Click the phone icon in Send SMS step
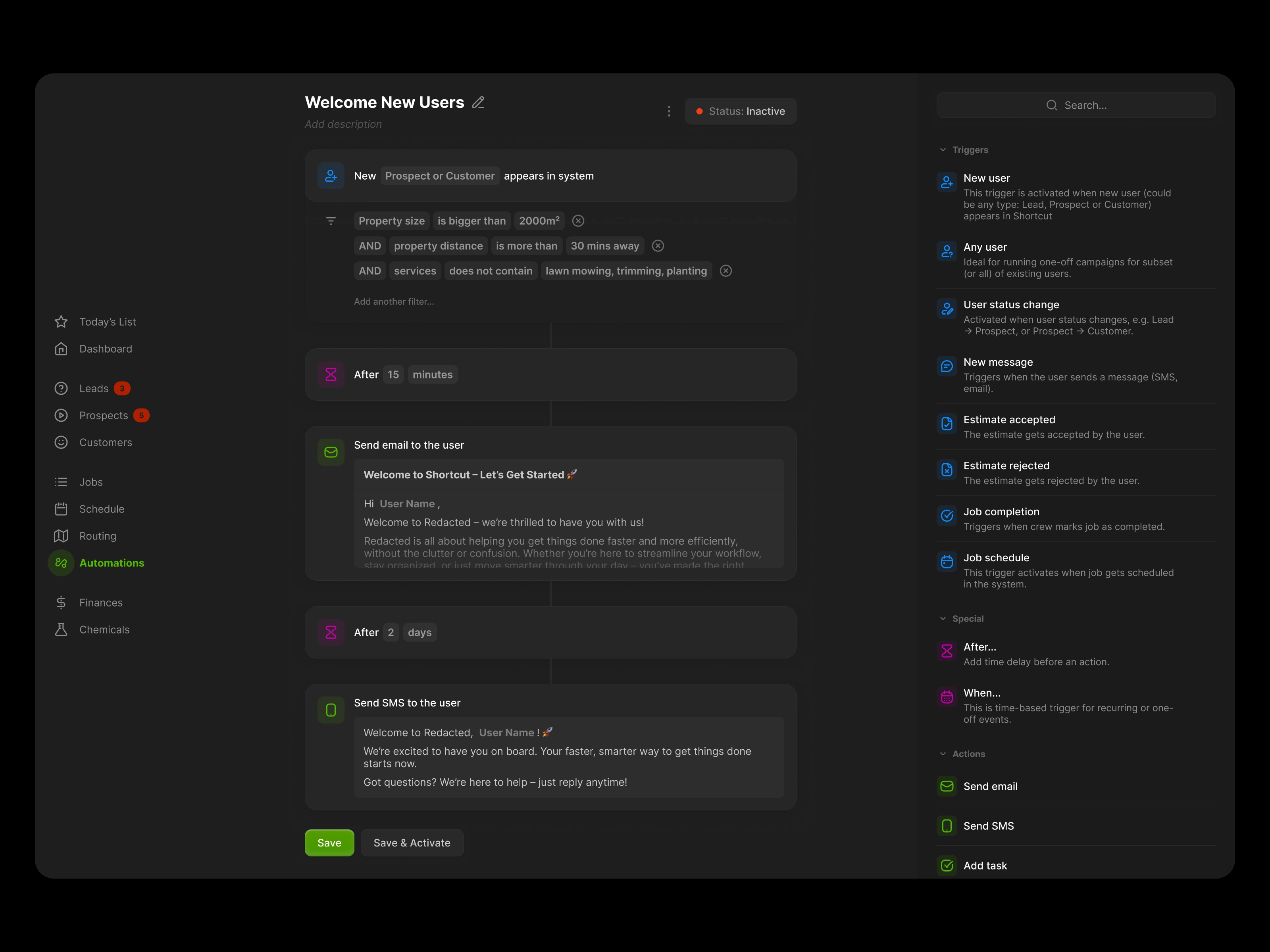Viewport: 1270px width, 952px height. click(331, 710)
